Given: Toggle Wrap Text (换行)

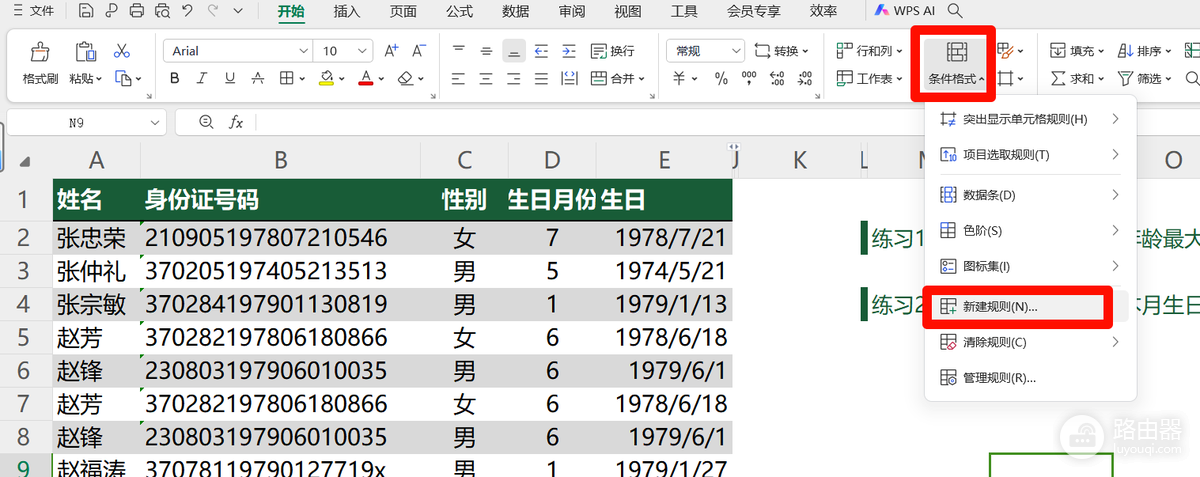Looking at the screenshot, I should point(612,51).
